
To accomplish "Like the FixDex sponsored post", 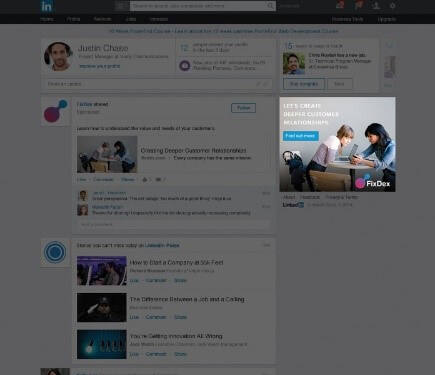I will pyautogui.click(x=81, y=179).
